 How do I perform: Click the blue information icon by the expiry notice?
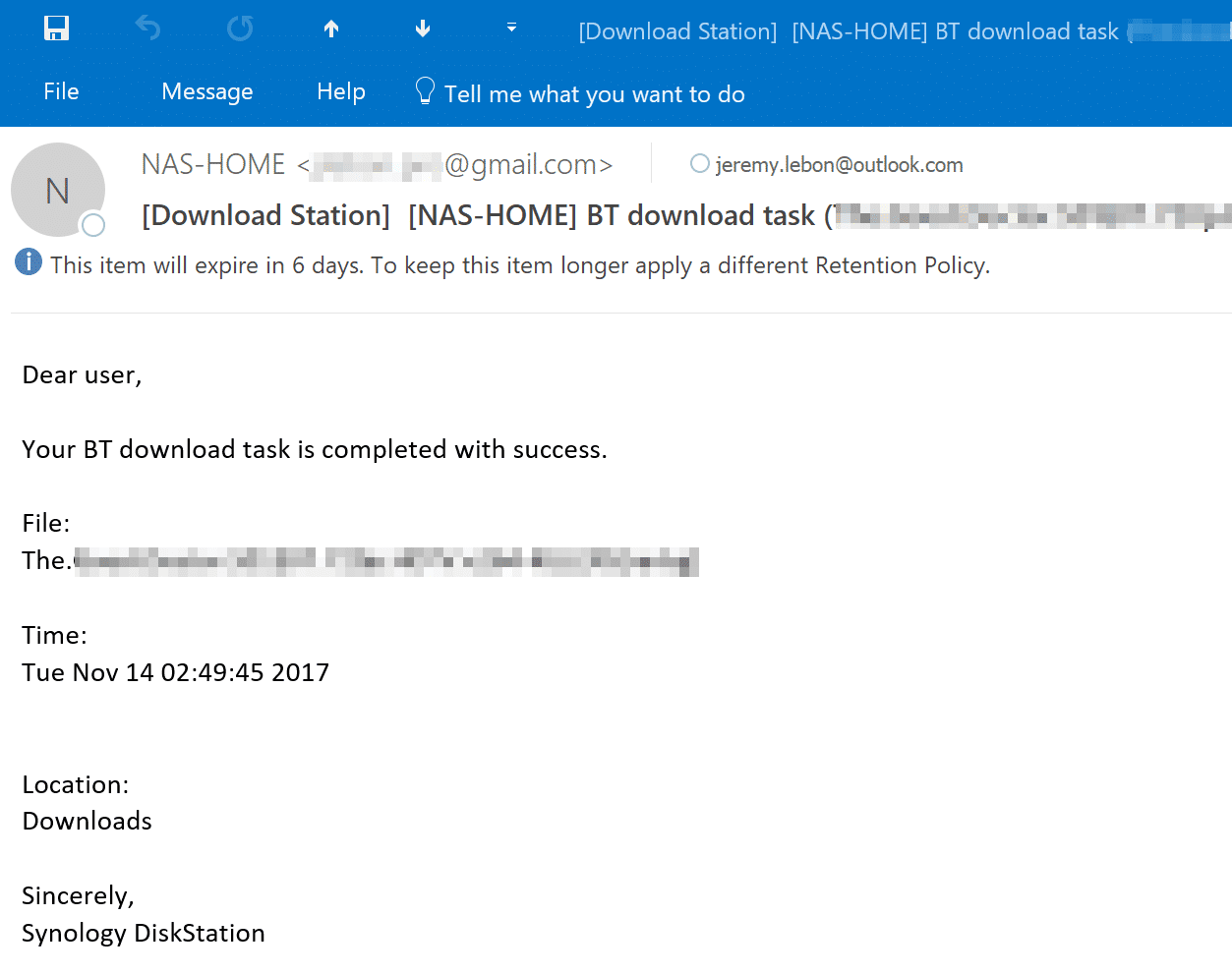pos(29,262)
